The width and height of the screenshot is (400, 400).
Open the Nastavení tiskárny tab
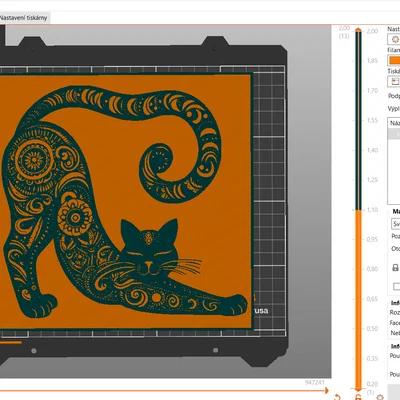click(23, 18)
